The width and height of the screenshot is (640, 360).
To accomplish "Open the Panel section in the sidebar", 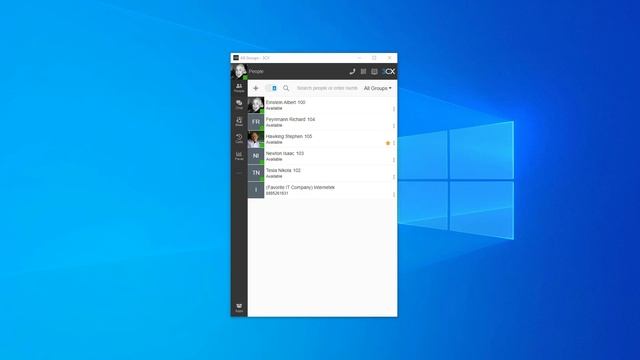I will [x=239, y=156].
